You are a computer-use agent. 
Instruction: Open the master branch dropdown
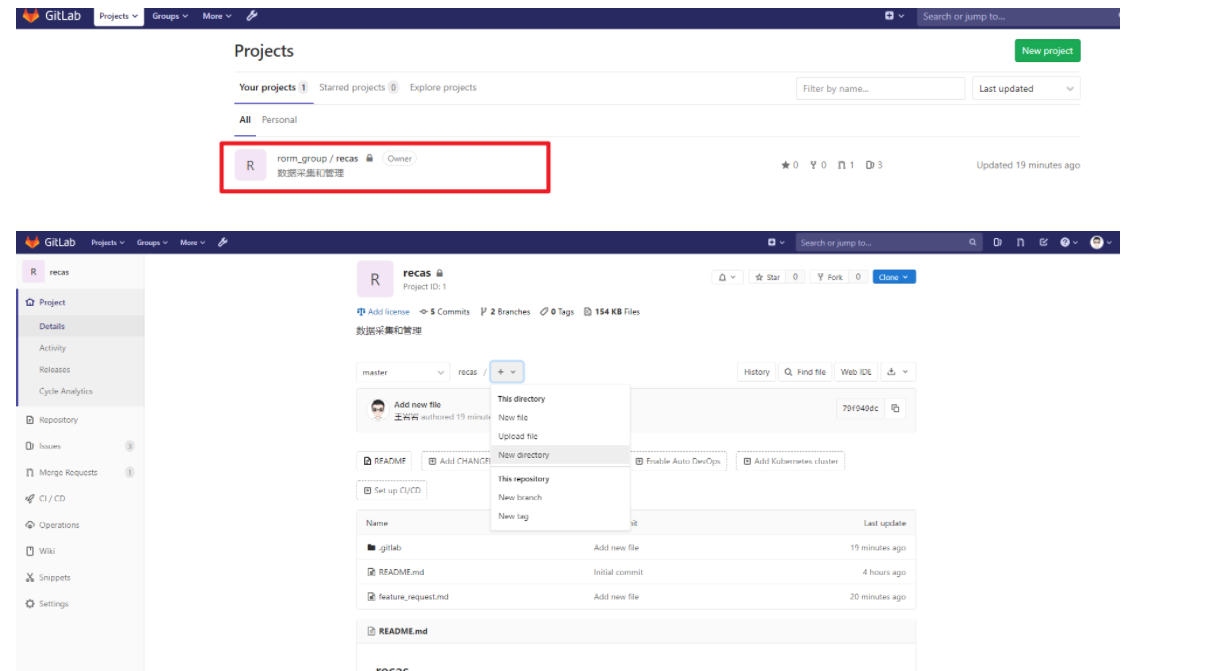click(404, 372)
